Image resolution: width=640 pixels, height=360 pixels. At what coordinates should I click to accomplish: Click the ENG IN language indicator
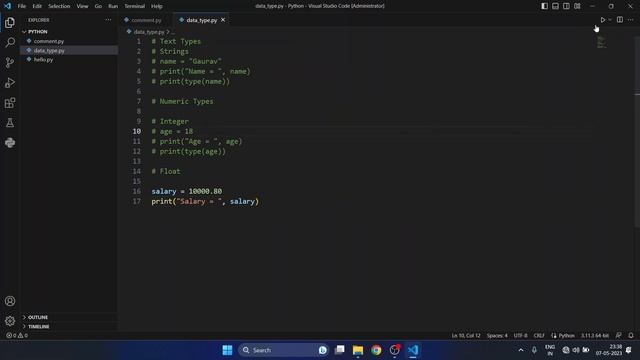coord(550,350)
